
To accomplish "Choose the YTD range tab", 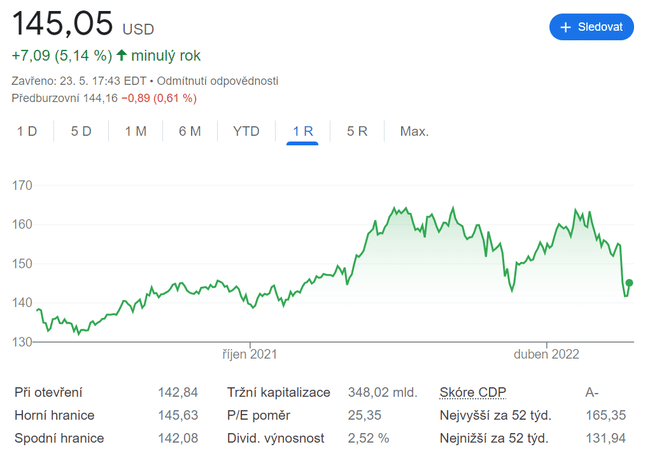I will 246,131.
